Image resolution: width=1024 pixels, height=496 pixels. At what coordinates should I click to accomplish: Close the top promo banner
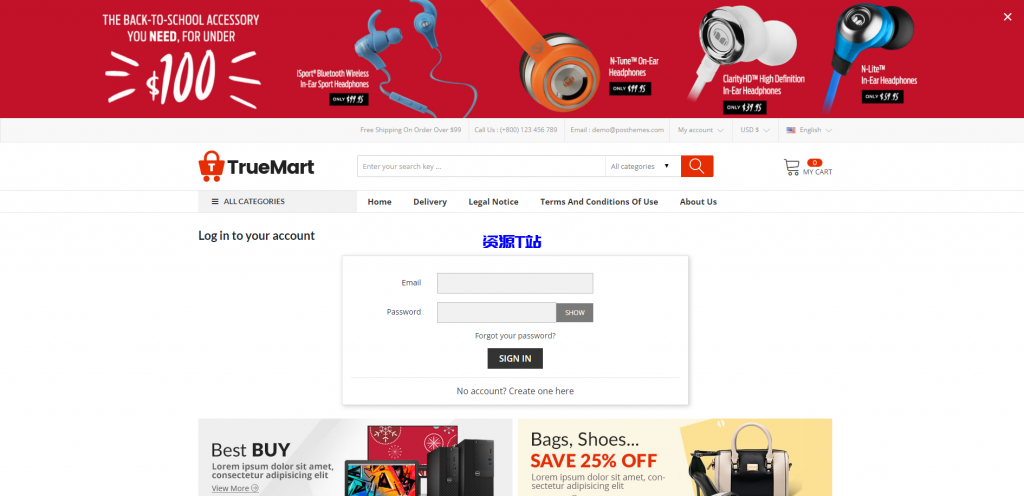coord(1007,17)
